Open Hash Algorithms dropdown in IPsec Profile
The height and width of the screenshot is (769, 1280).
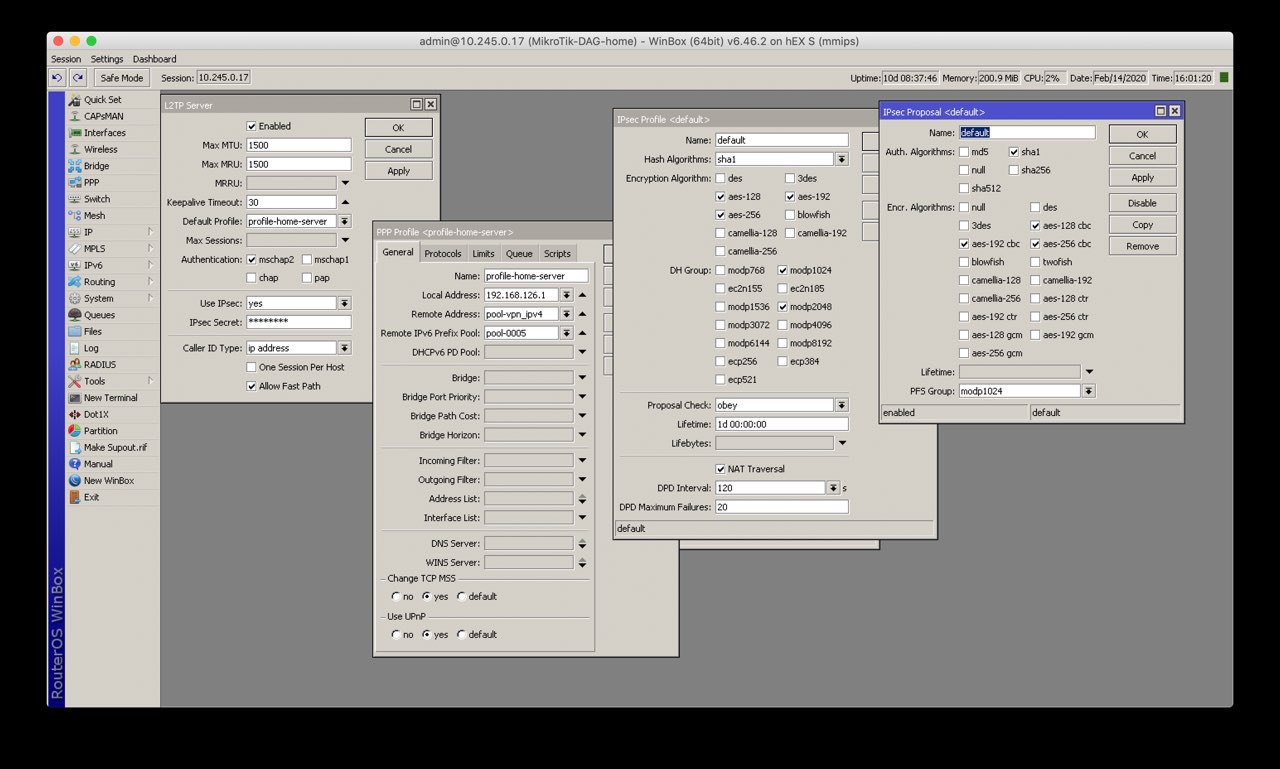point(842,159)
